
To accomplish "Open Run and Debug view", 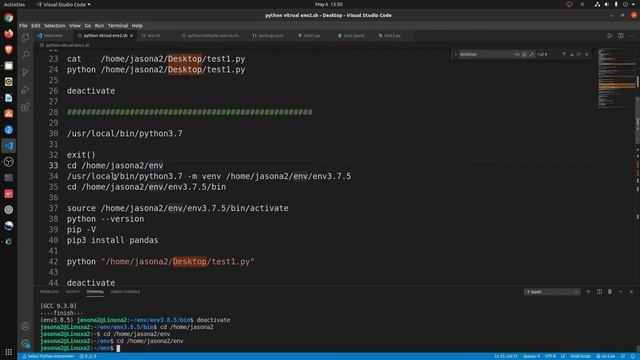I will point(25,89).
